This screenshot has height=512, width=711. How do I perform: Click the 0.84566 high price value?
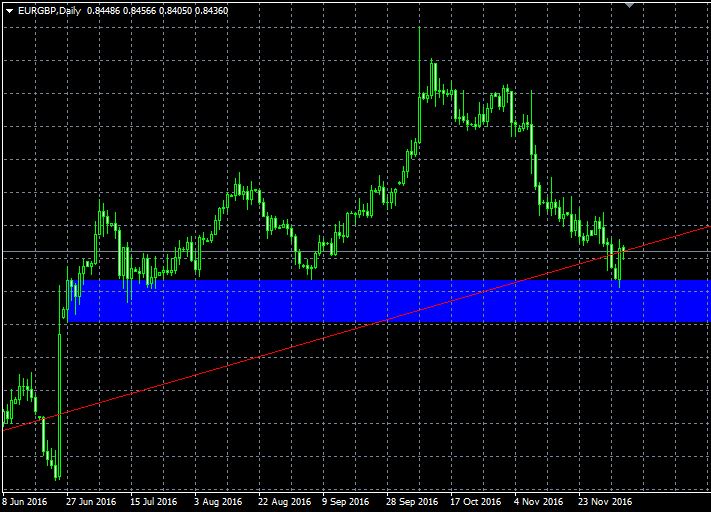(139, 10)
